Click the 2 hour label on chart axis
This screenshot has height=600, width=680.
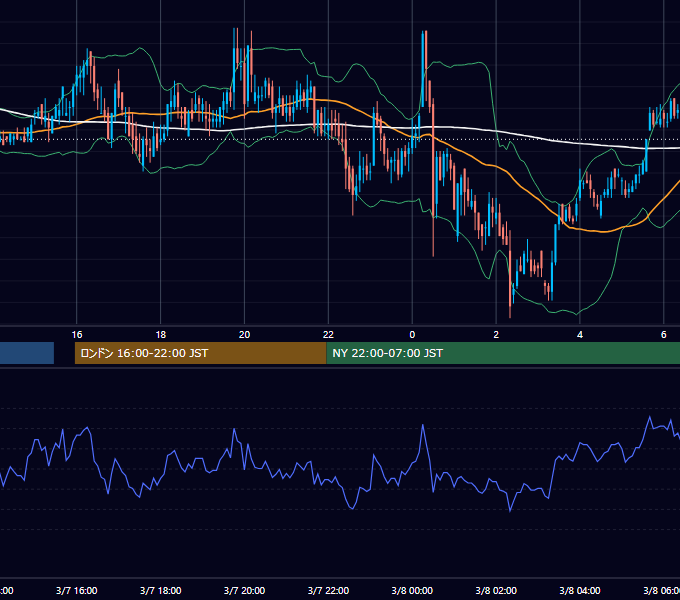tap(496, 334)
